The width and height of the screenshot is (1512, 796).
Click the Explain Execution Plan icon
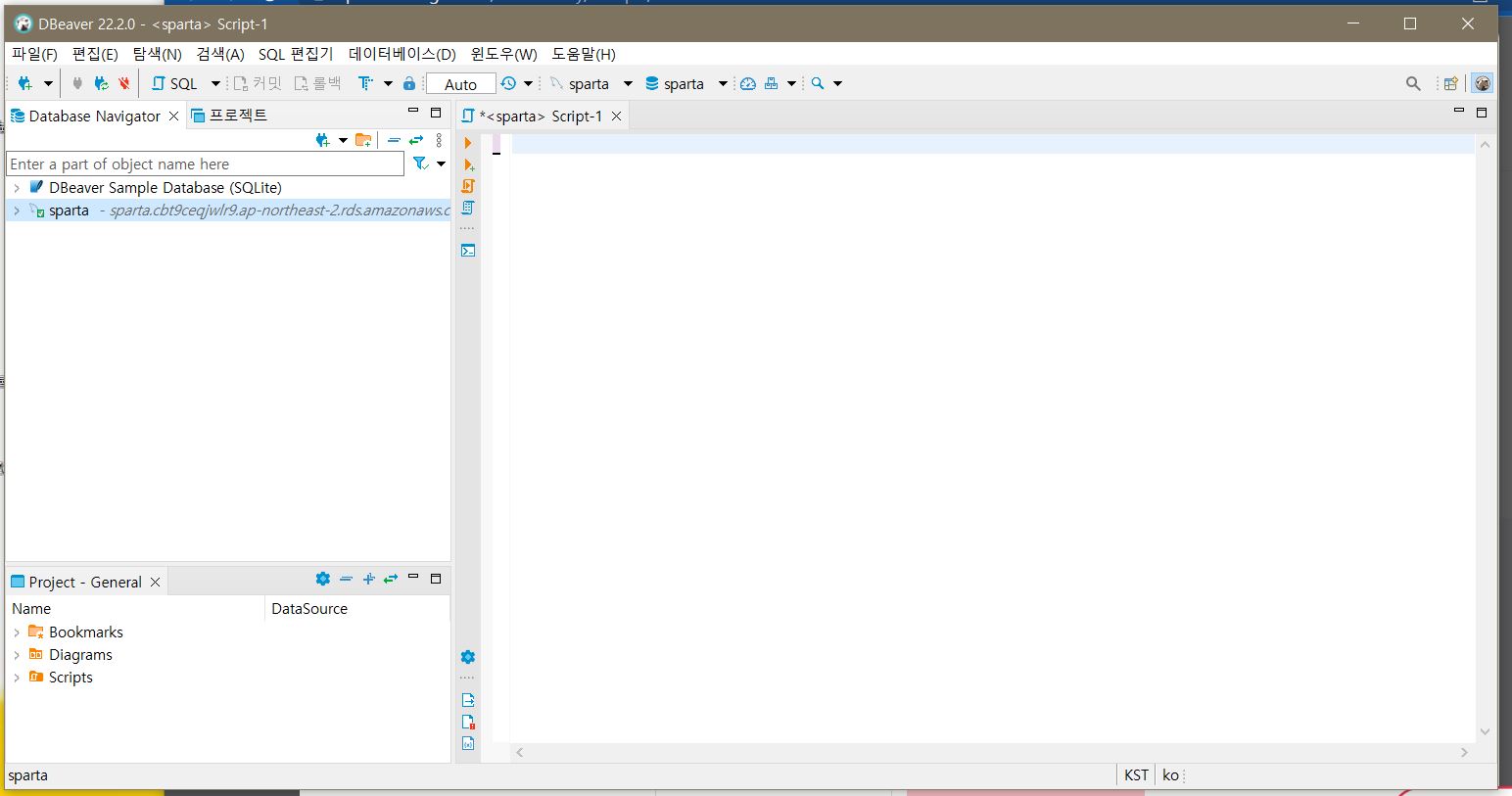pos(468,208)
